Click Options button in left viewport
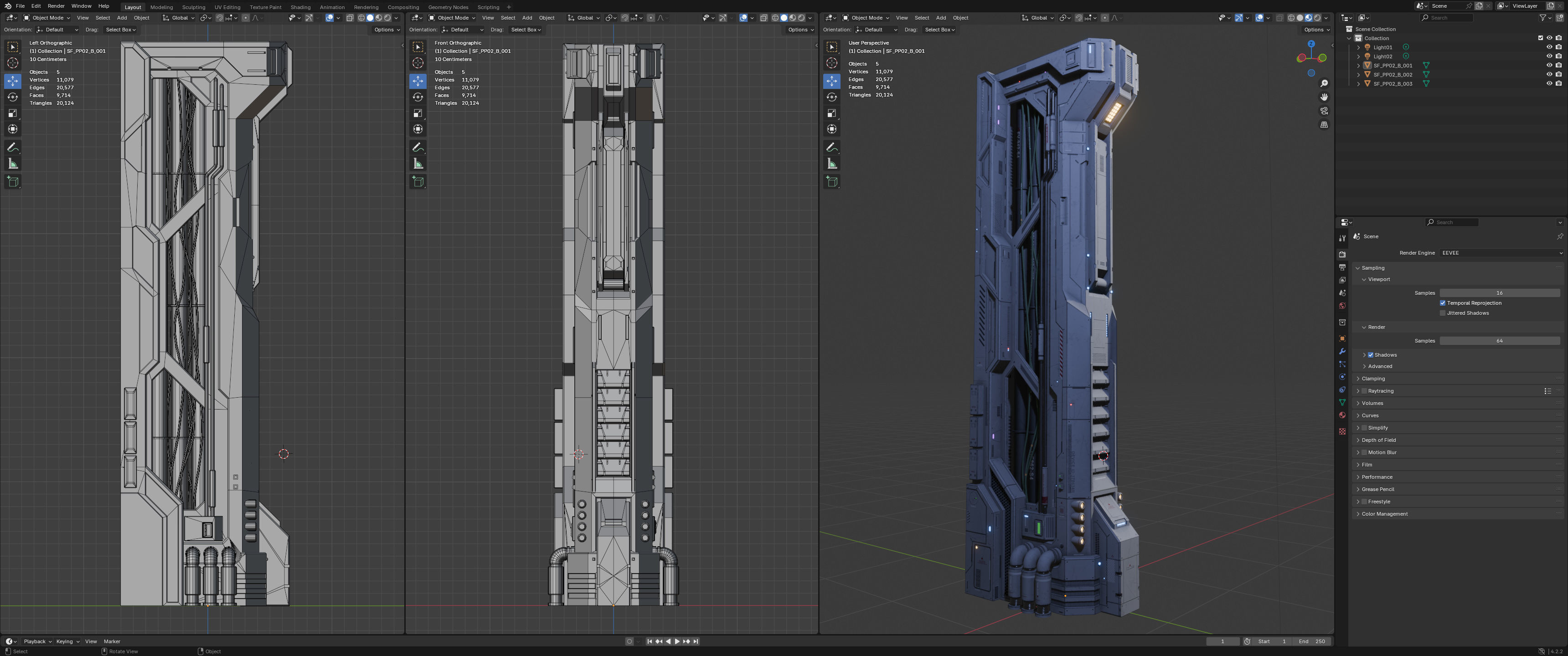Screen dimensions: 1568x656 click(387, 29)
